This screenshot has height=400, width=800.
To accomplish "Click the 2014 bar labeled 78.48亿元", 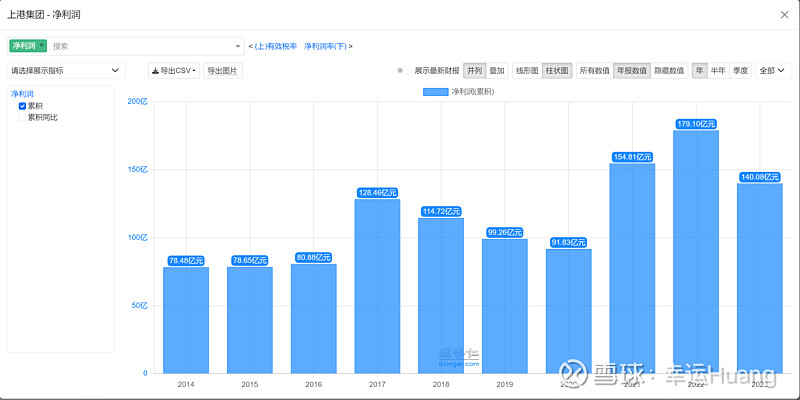I will click(x=186, y=320).
